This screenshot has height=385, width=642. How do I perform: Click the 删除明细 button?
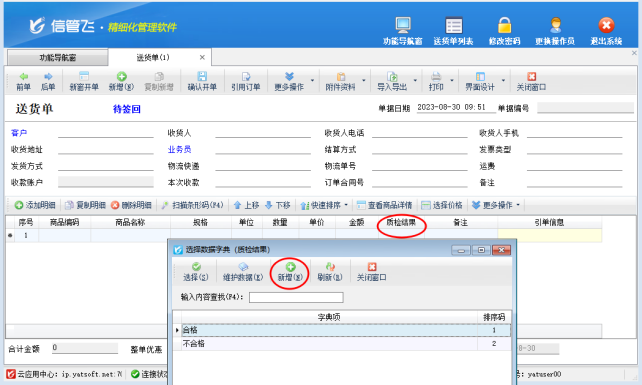coord(131,205)
